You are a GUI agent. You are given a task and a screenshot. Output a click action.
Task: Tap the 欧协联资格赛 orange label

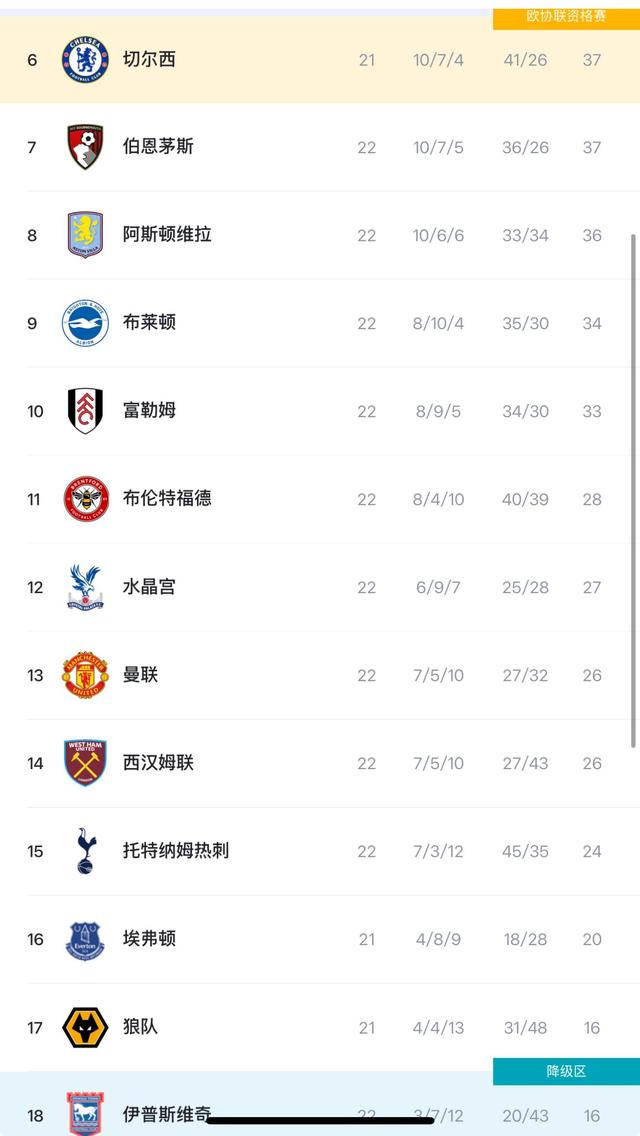566,17
